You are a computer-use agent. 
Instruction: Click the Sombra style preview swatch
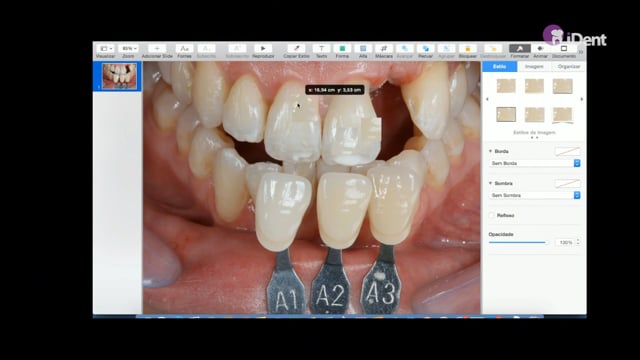[567, 183]
